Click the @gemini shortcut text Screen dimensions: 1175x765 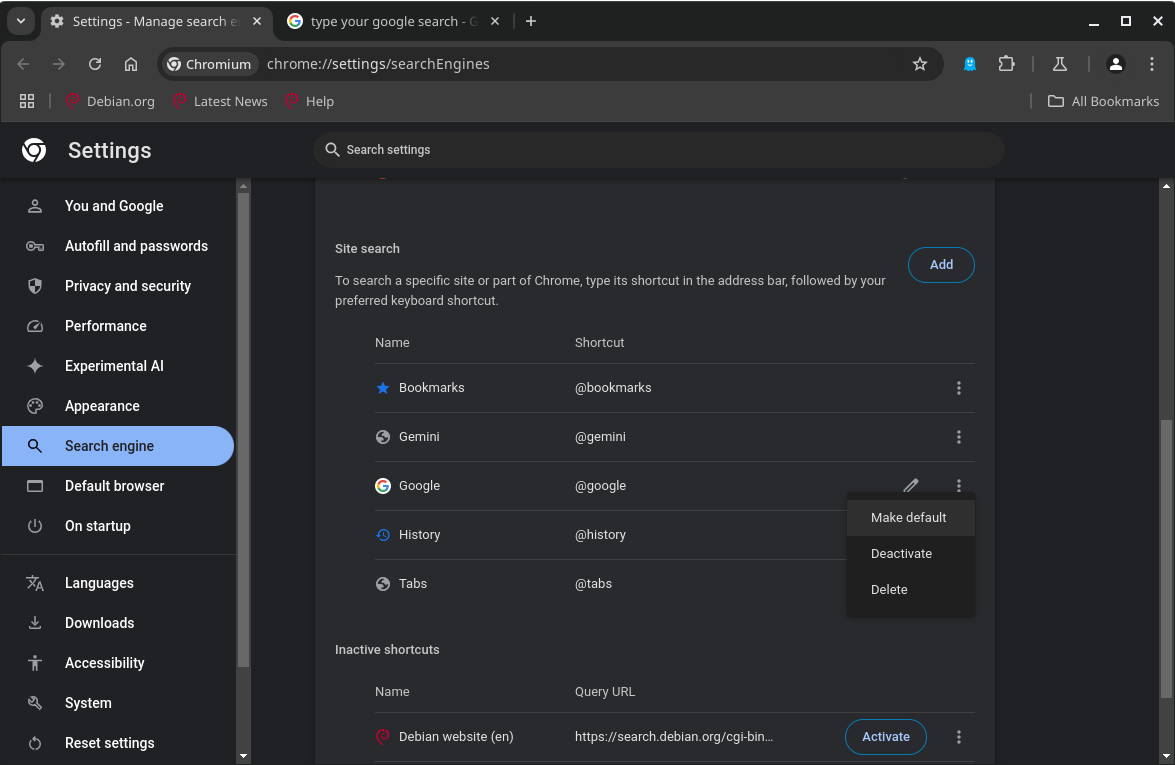pos(600,437)
